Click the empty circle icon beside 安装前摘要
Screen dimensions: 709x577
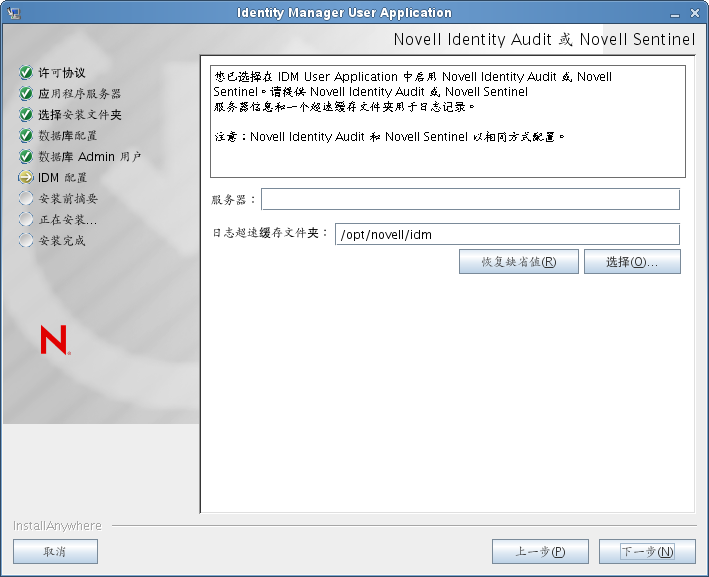pyautogui.click(x=26, y=198)
